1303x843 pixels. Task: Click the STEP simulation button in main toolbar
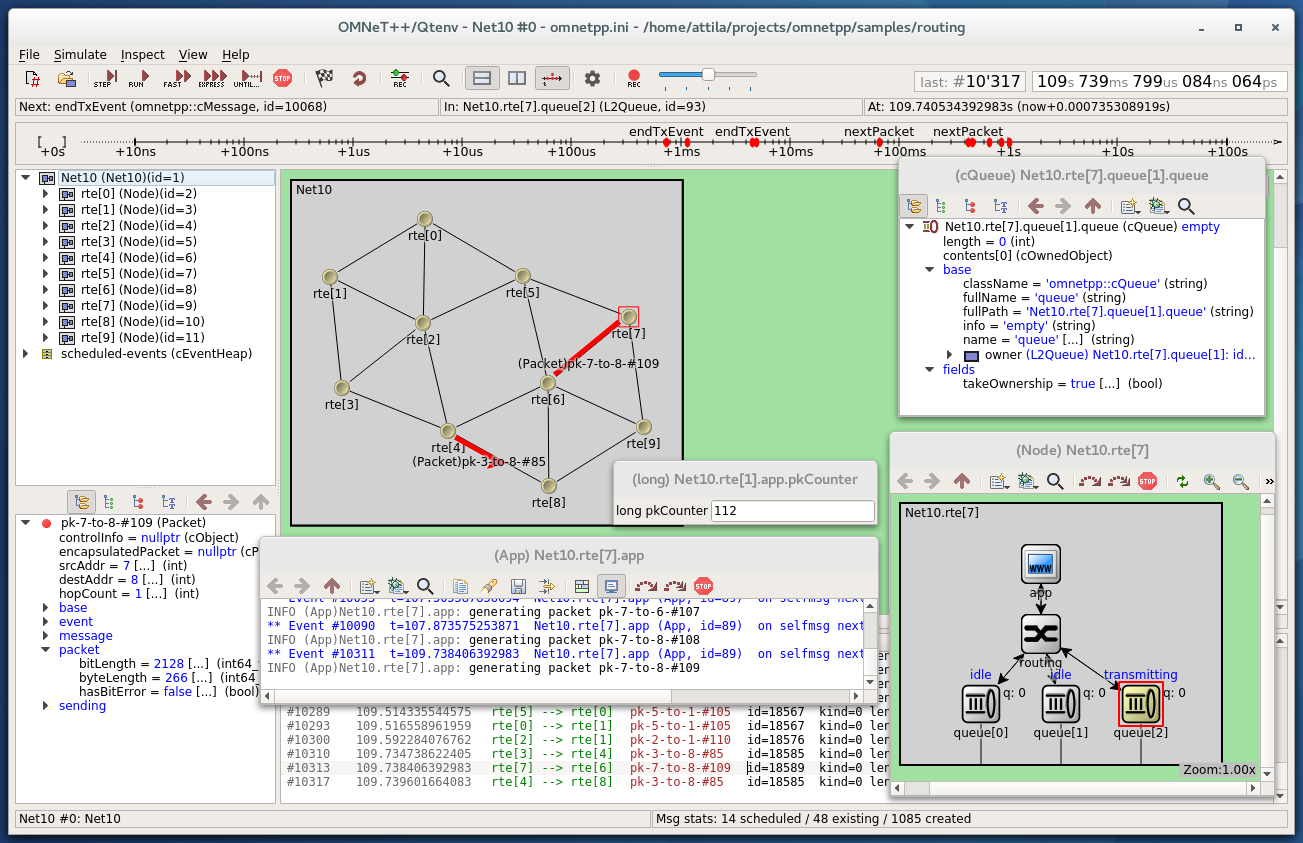[104, 78]
